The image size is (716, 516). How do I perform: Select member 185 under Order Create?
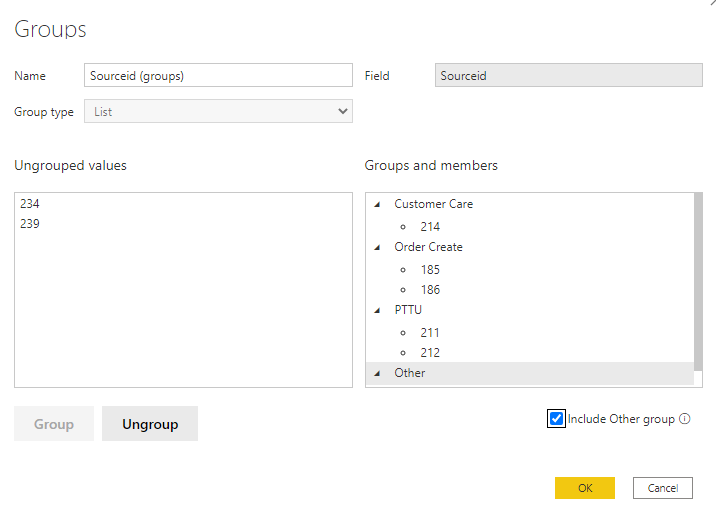[430, 269]
